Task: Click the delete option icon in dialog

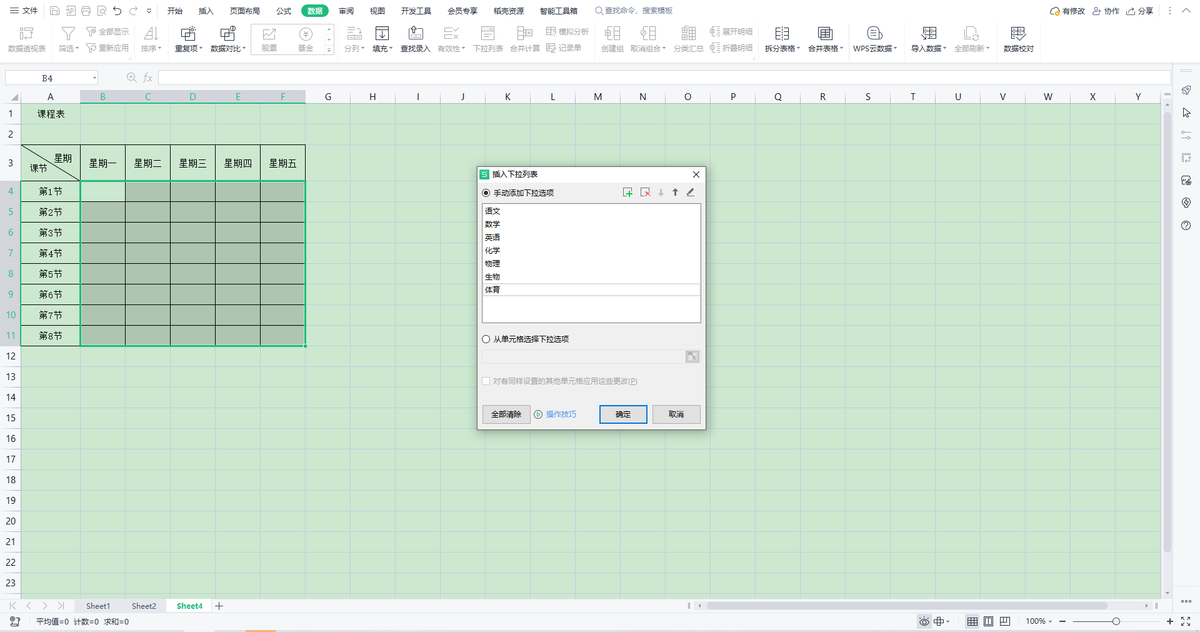Action: coord(645,192)
